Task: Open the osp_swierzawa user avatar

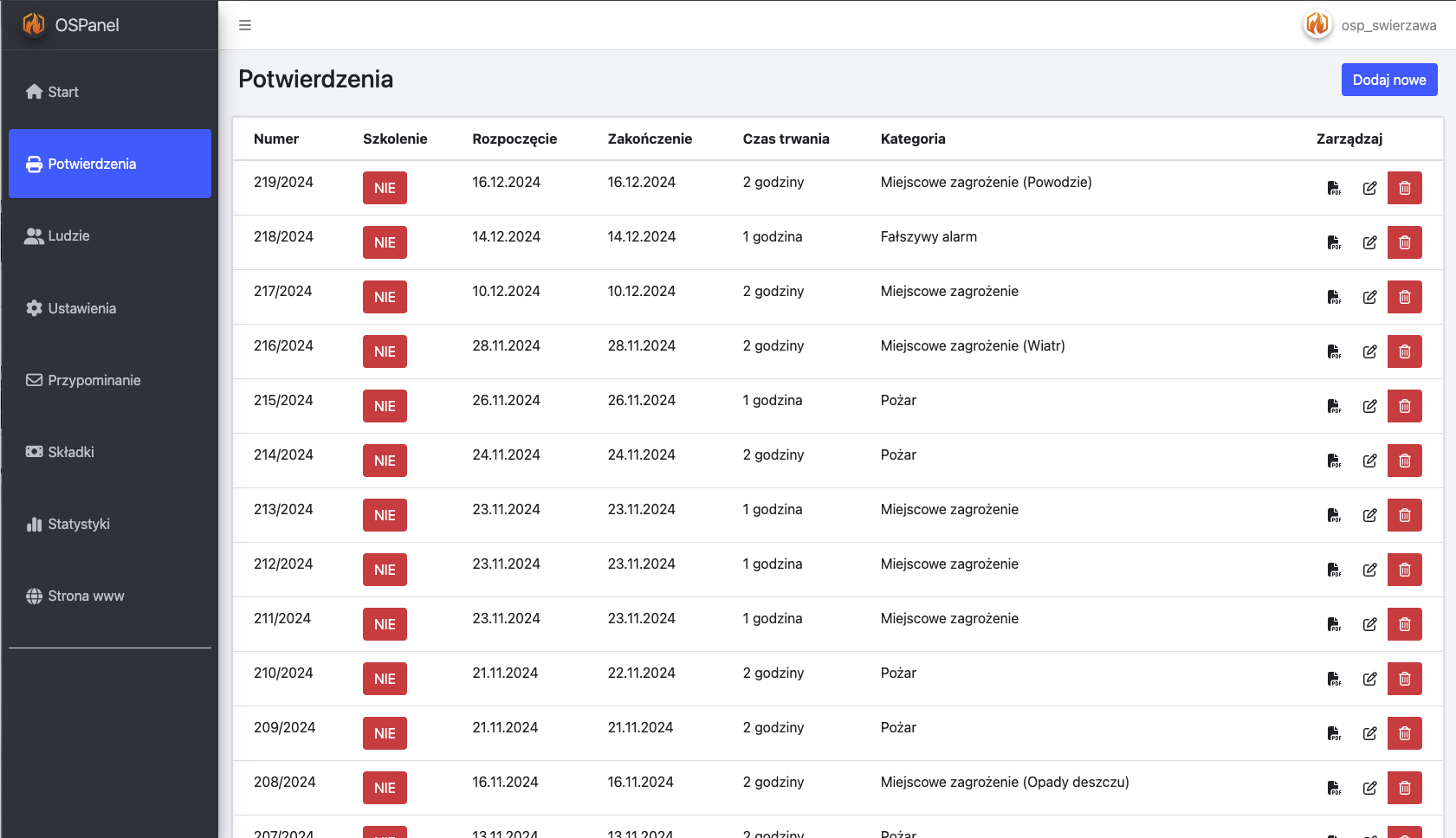Action: click(x=1317, y=24)
